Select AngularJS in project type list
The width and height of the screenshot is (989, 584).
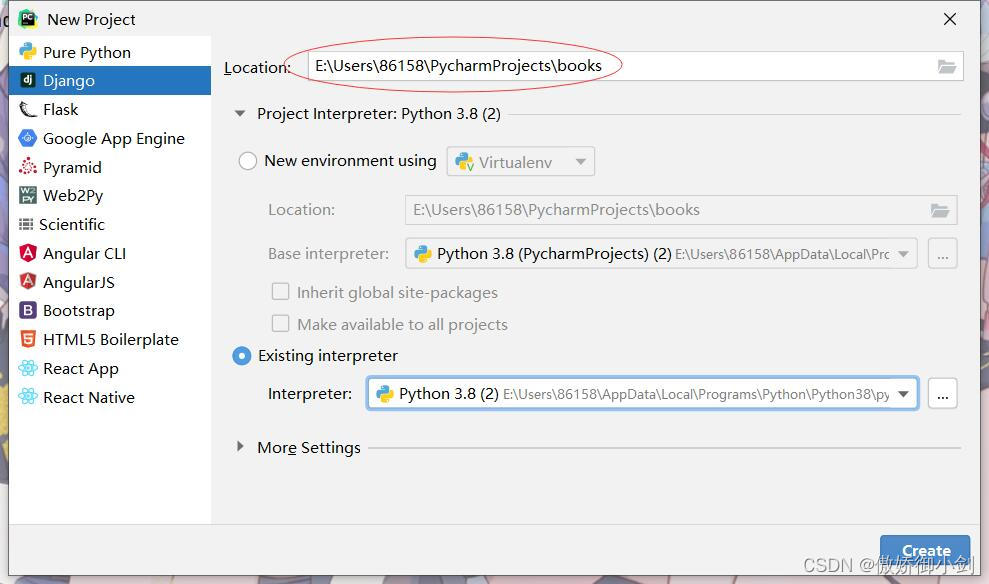(x=110, y=282)
